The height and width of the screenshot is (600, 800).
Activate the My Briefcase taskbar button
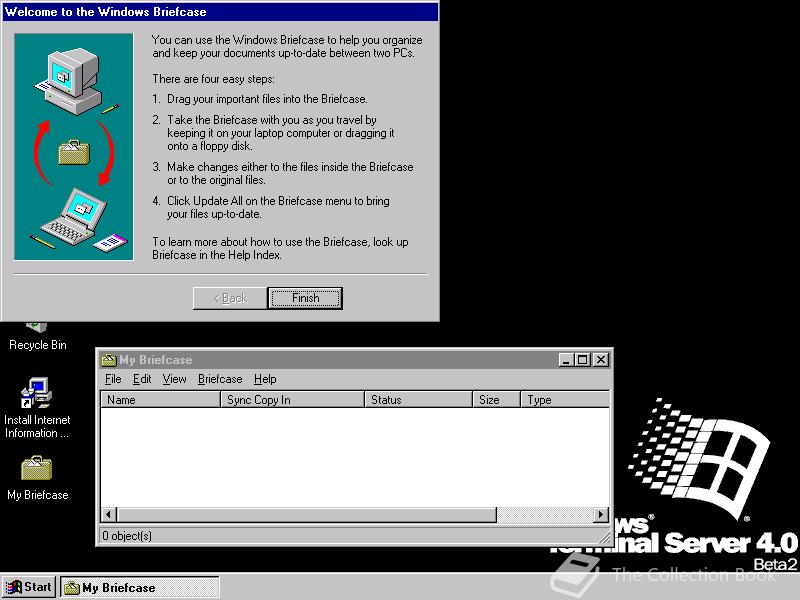(140, 587)
